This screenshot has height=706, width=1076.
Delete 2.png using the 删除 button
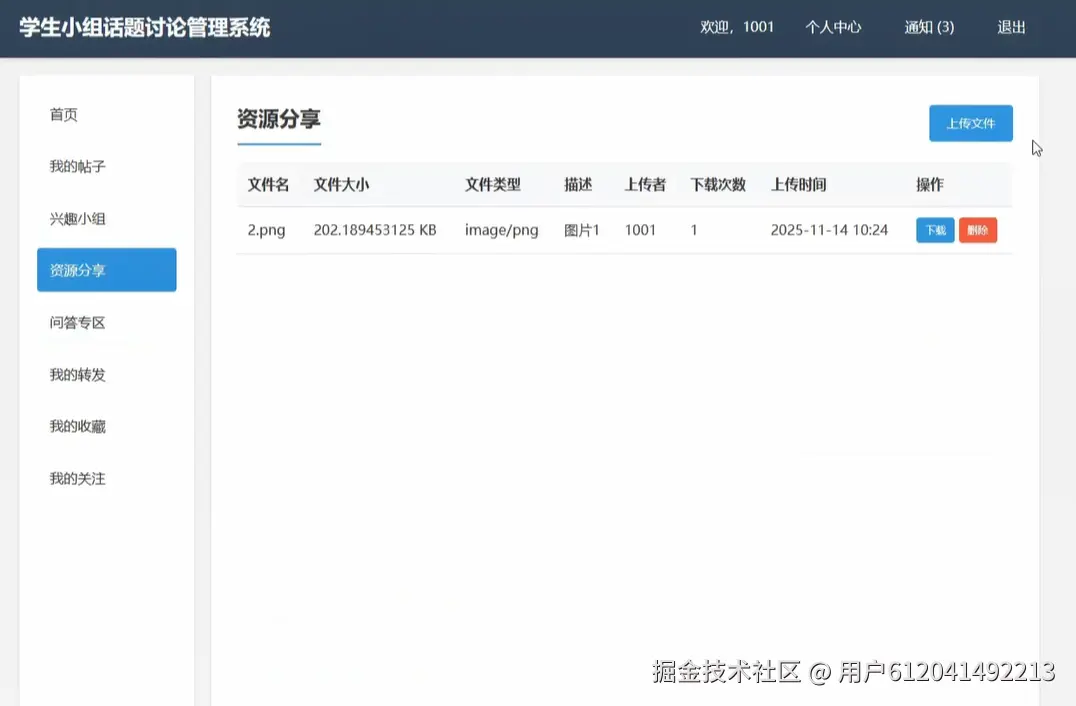point(977,229)
